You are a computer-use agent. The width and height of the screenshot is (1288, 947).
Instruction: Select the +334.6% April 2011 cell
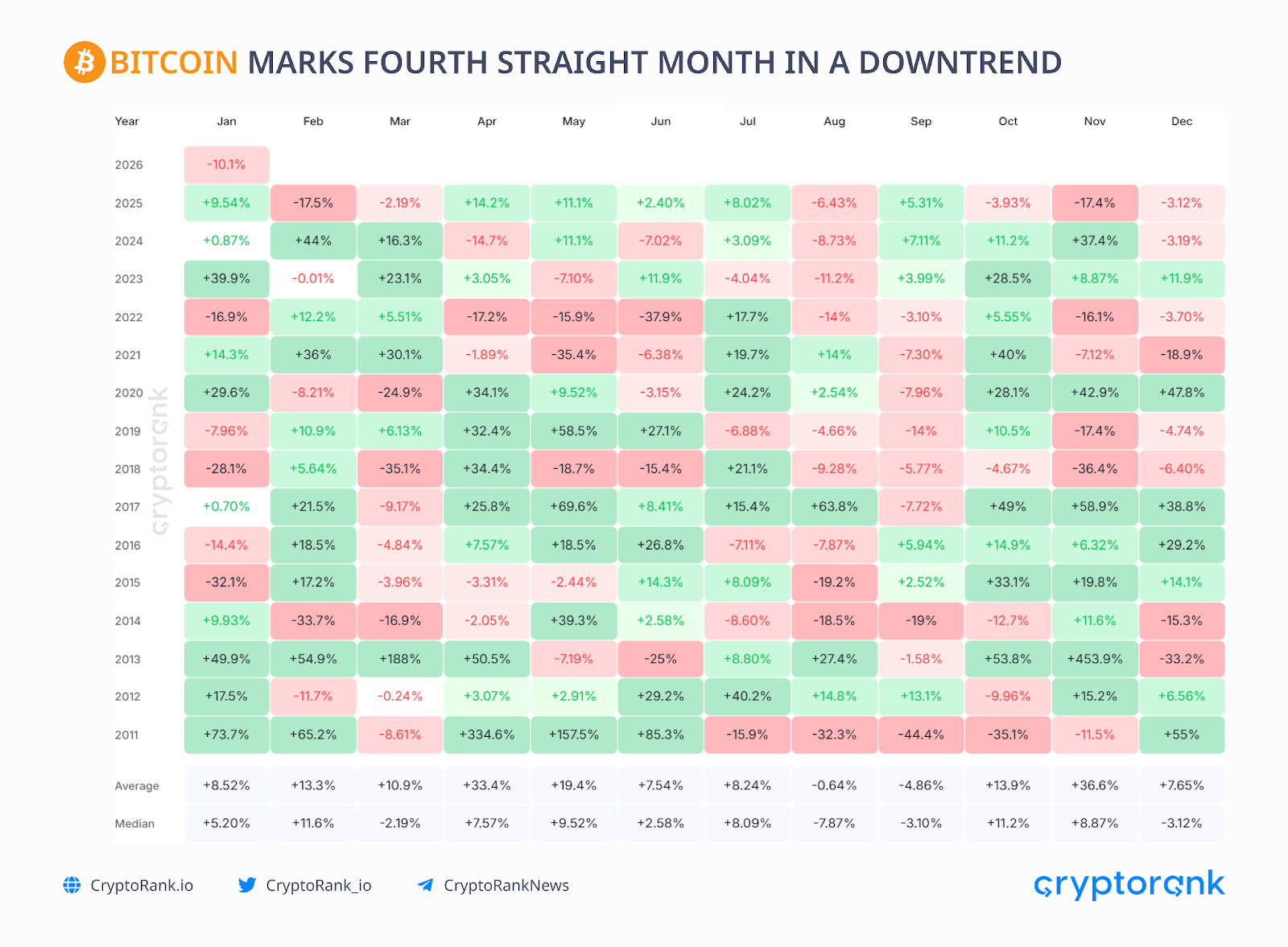(x=487, y=735)
